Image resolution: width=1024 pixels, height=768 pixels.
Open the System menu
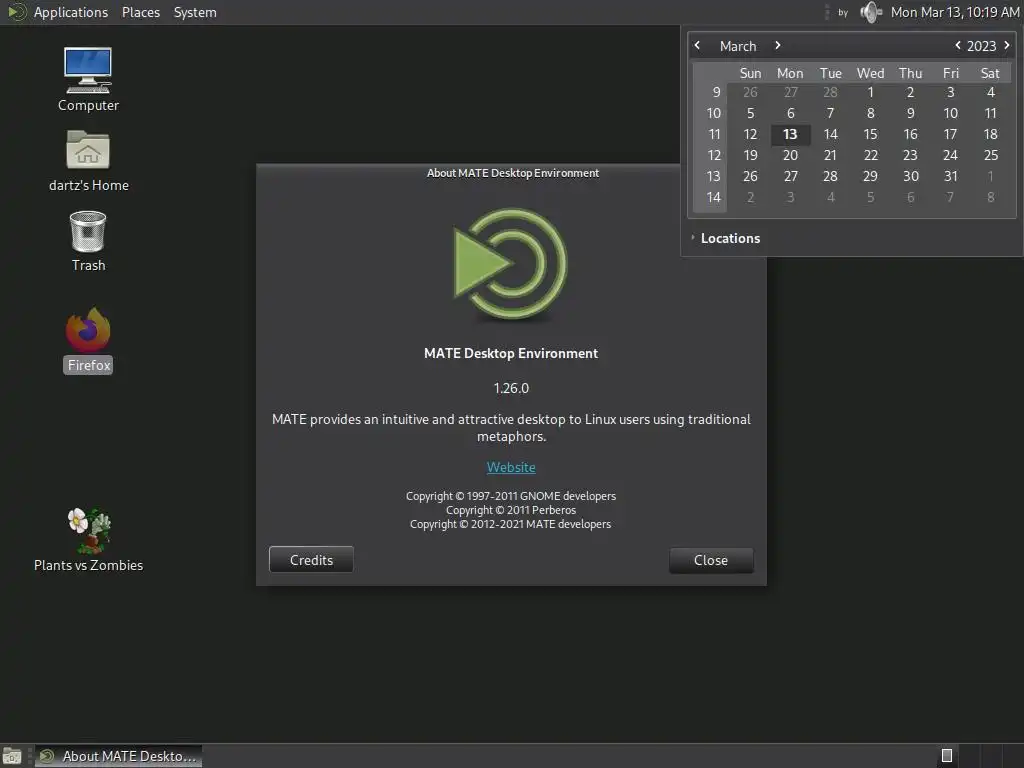(195, 12)
